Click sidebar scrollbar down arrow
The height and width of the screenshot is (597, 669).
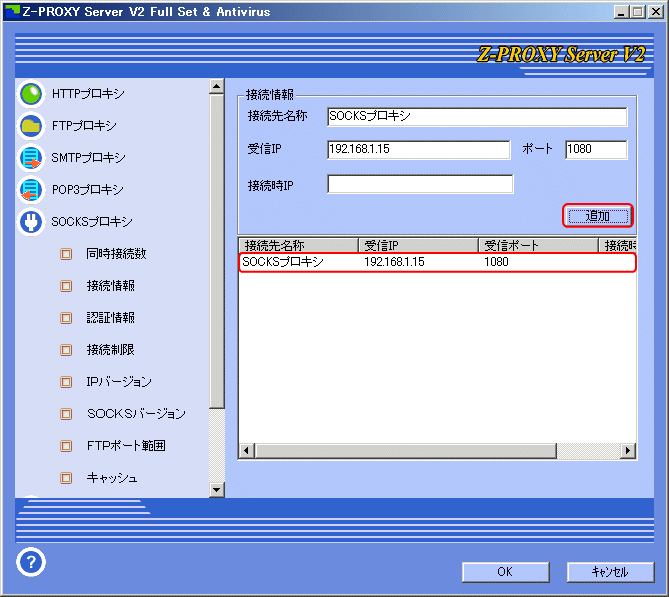(217, 490)
